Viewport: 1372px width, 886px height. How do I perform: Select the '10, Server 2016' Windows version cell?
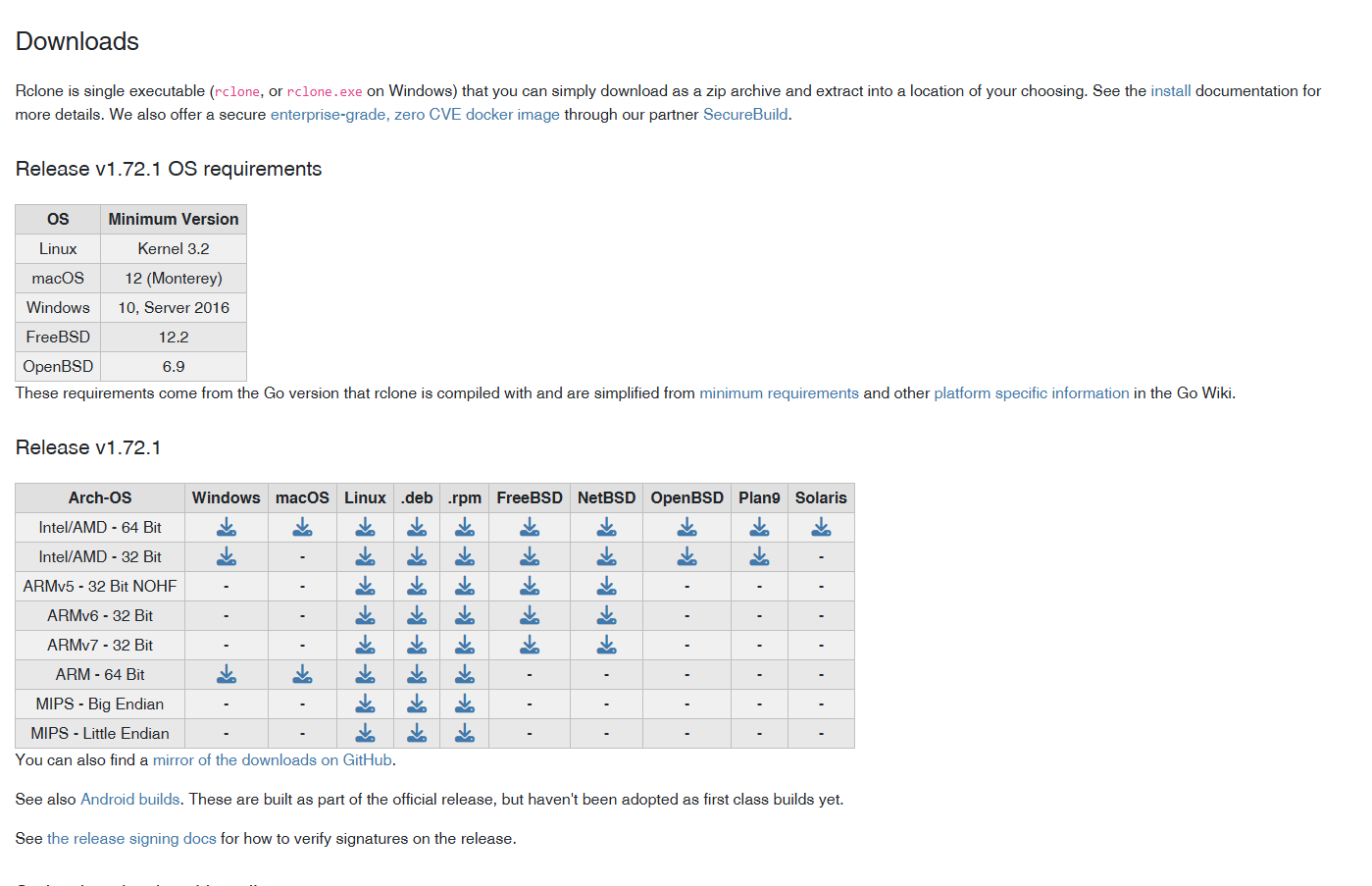click(174, 308)
